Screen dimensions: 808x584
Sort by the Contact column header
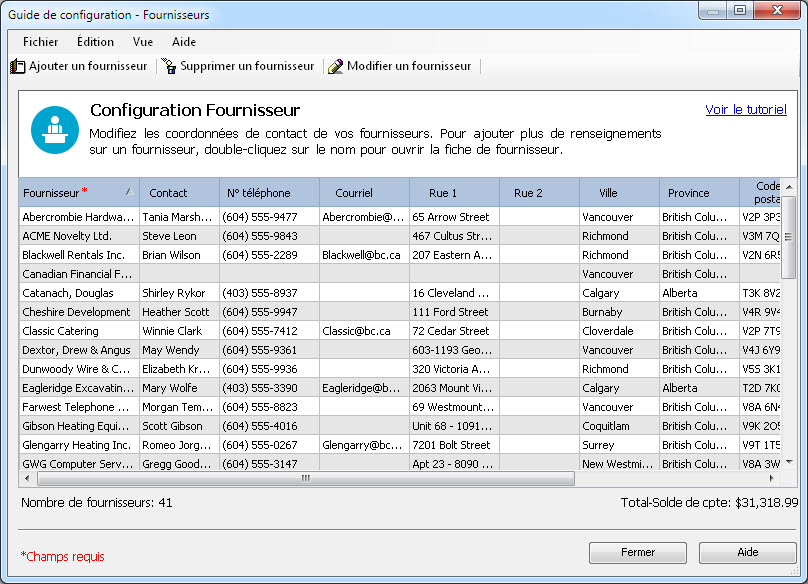(168, 193)
